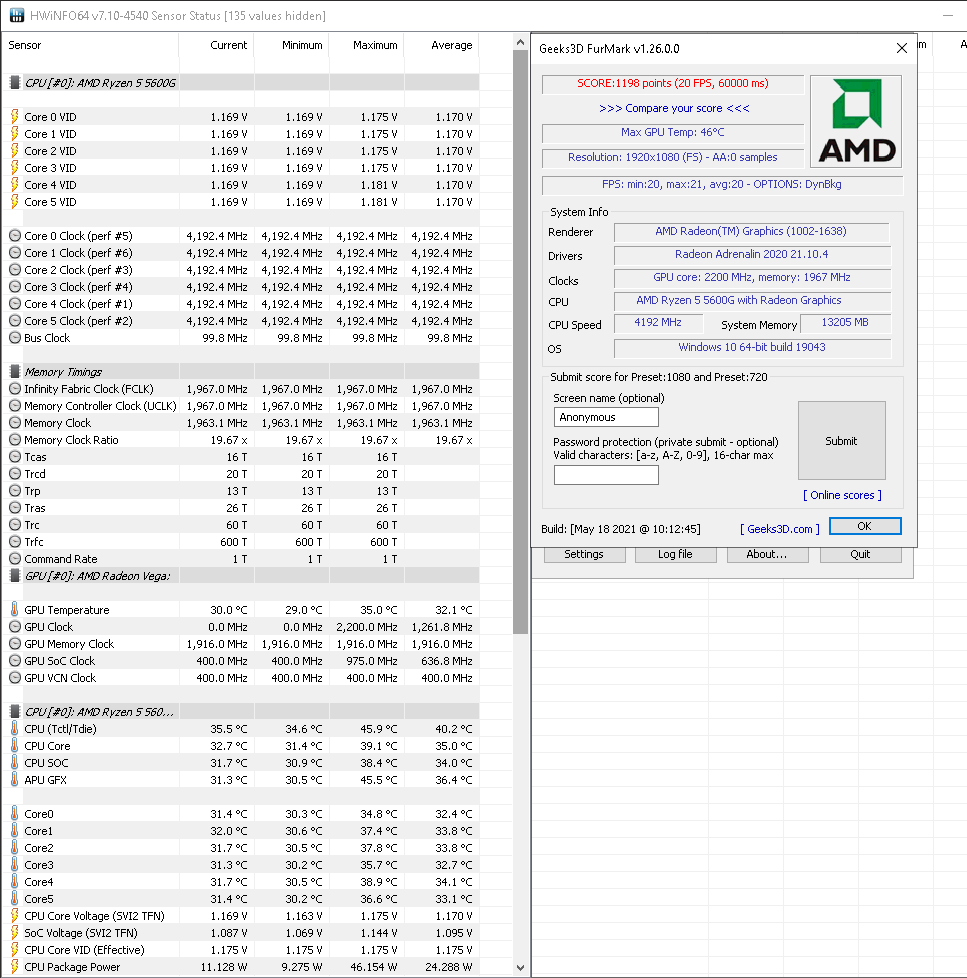Screen dimensions: 967x978
Task: Click the clock icon beside Trfc row
Action: 15,541
